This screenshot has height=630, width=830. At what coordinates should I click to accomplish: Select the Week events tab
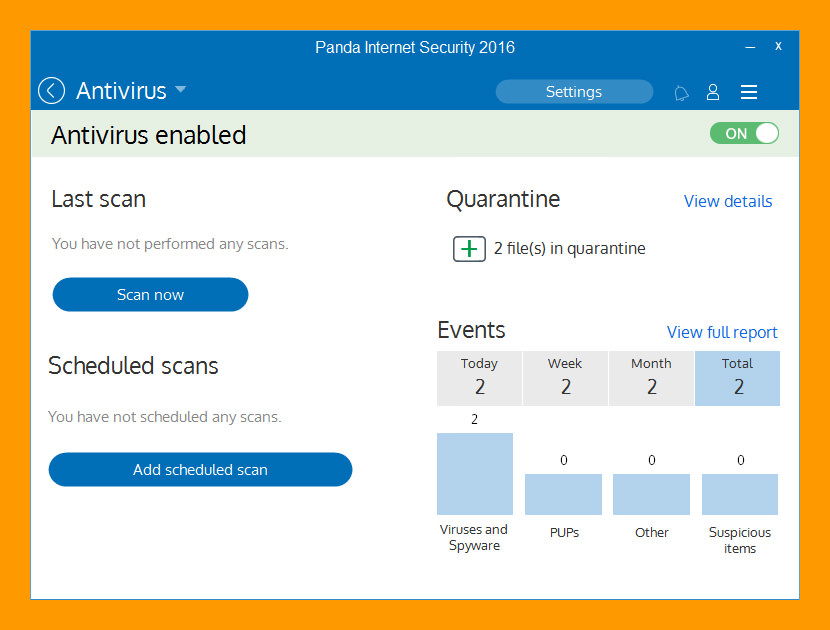(x=565, y=378)
